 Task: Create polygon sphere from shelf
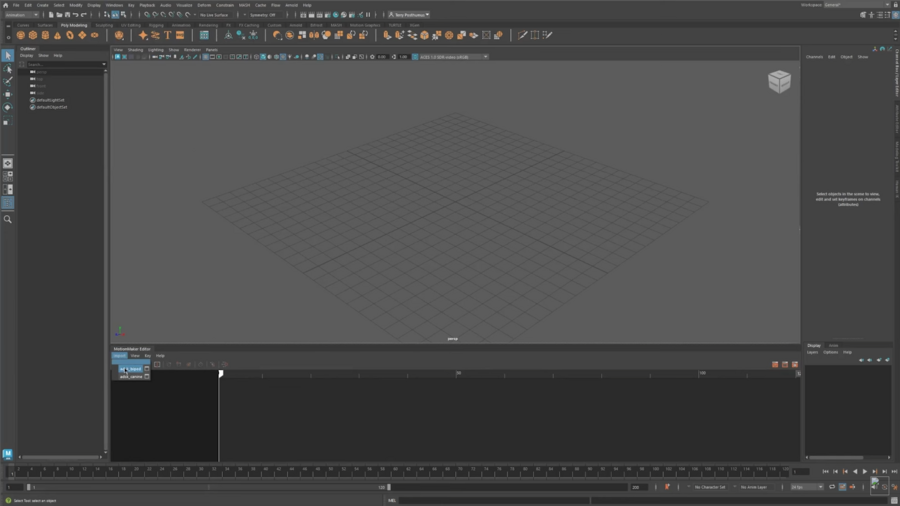coord(21,35)
